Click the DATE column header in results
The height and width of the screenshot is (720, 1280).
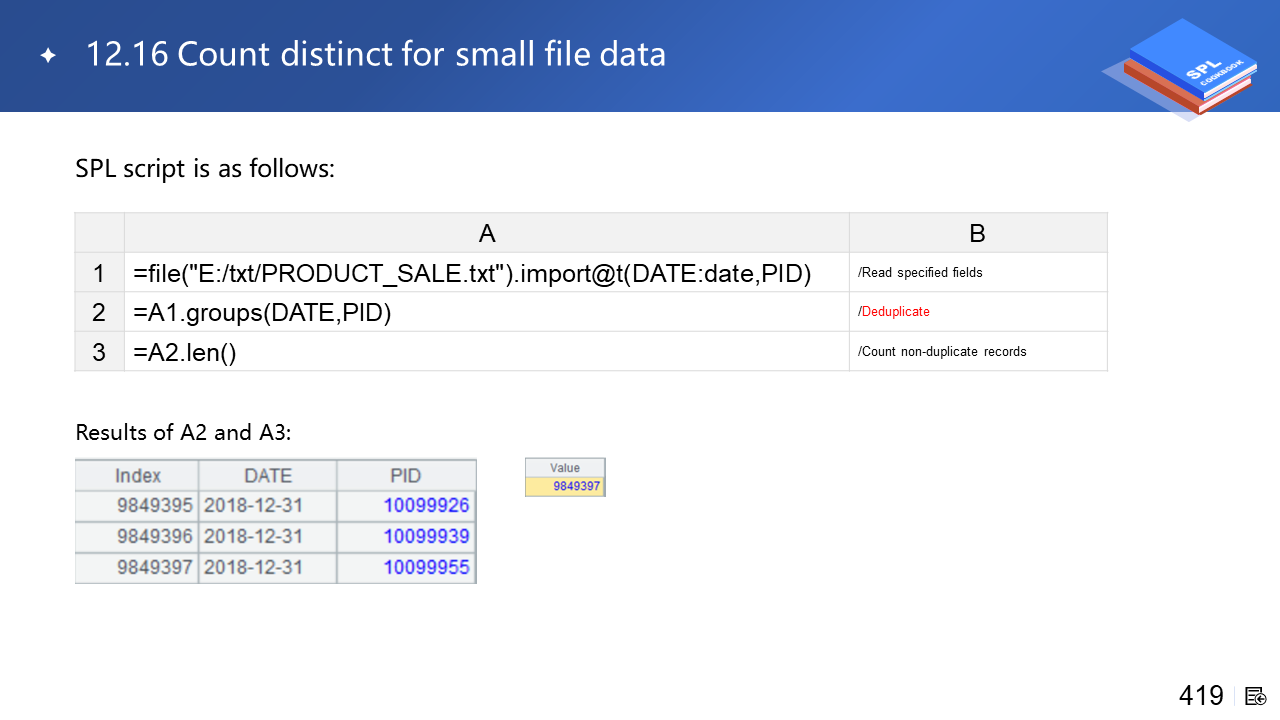click(x=268, y=476)
